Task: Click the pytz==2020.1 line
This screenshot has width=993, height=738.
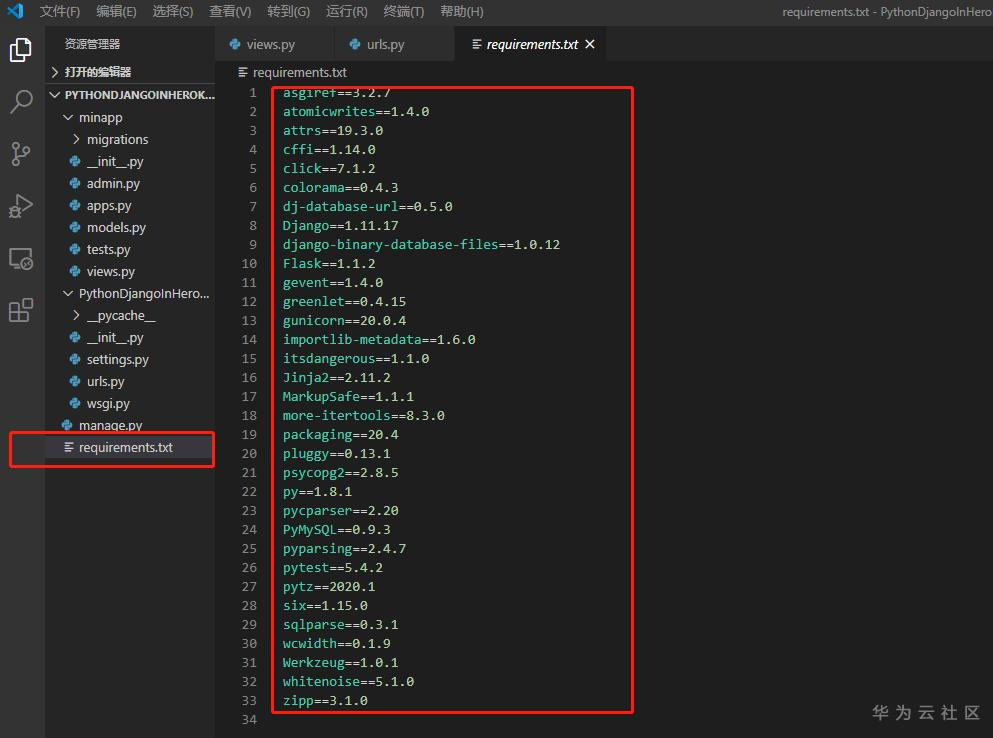Action: pyautogui.click(x=329, y=587)
